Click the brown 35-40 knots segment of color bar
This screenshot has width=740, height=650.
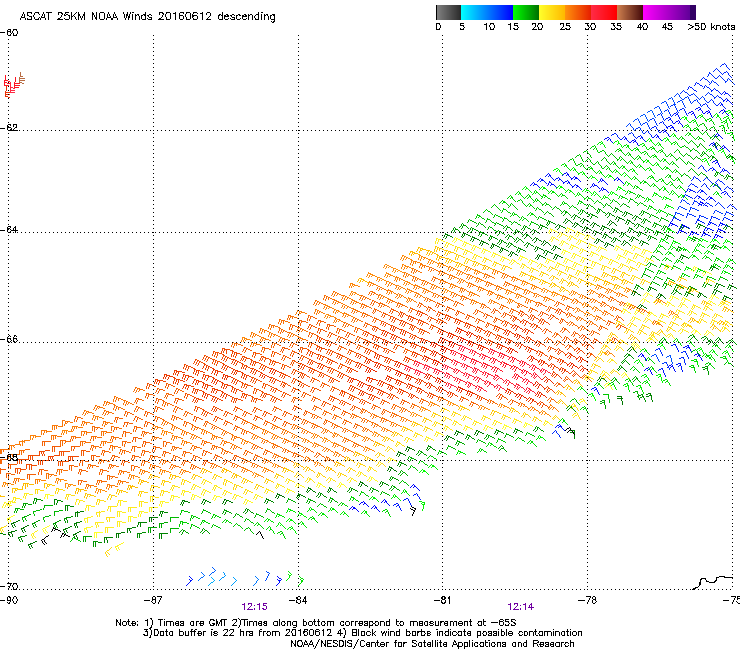630,12
